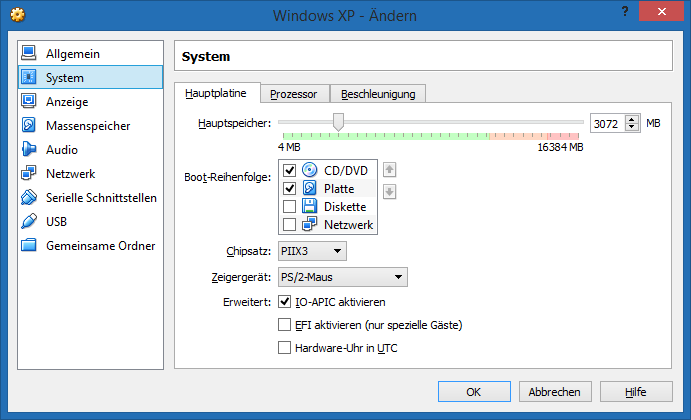
Task: Uncheck CD/DVD in boot order
Action: [290, 170]
